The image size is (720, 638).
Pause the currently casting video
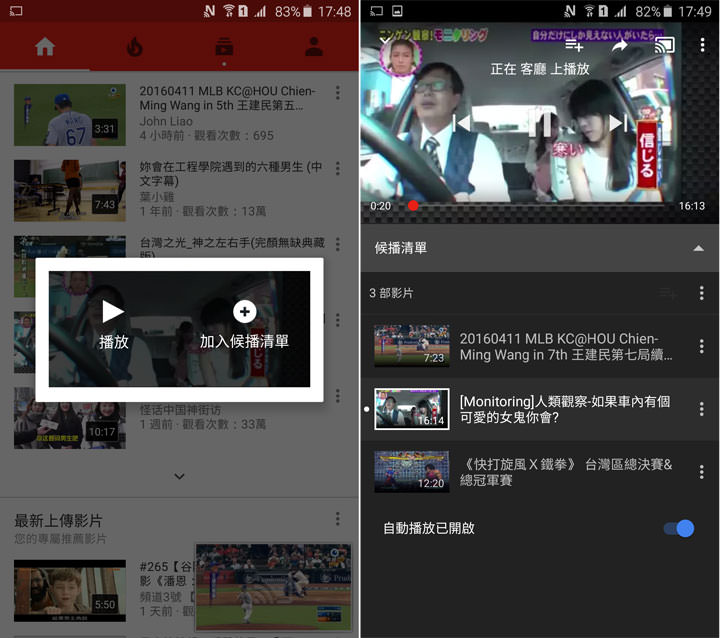(x=540, y=123)
